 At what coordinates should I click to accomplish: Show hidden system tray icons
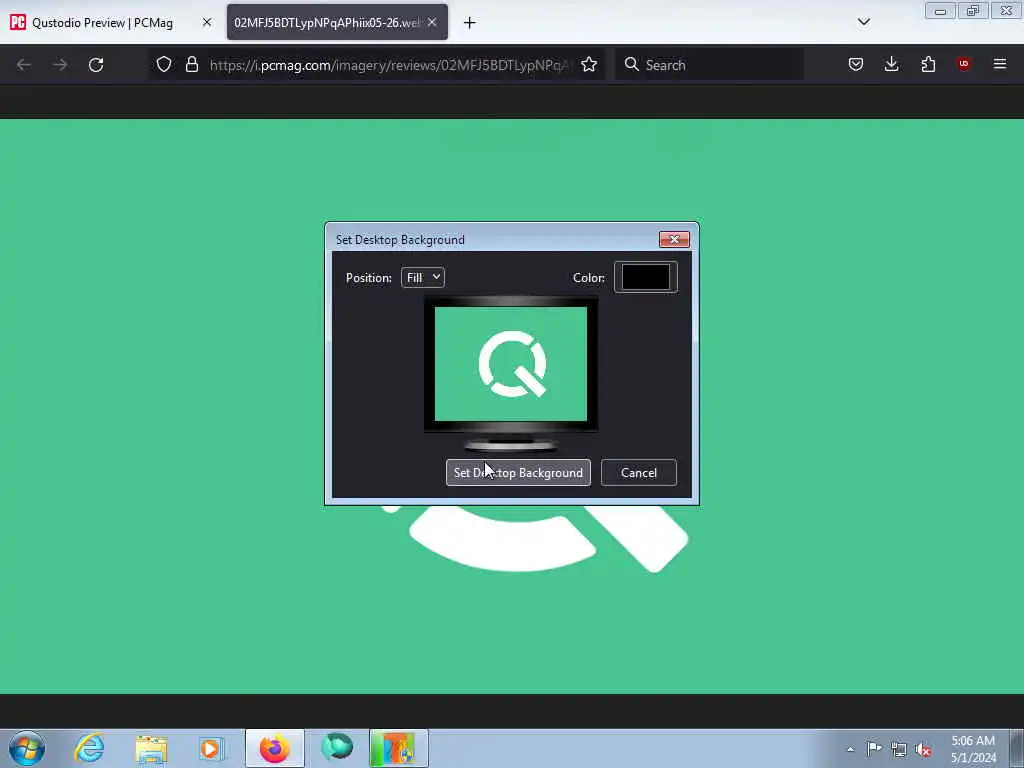(850, 750)
